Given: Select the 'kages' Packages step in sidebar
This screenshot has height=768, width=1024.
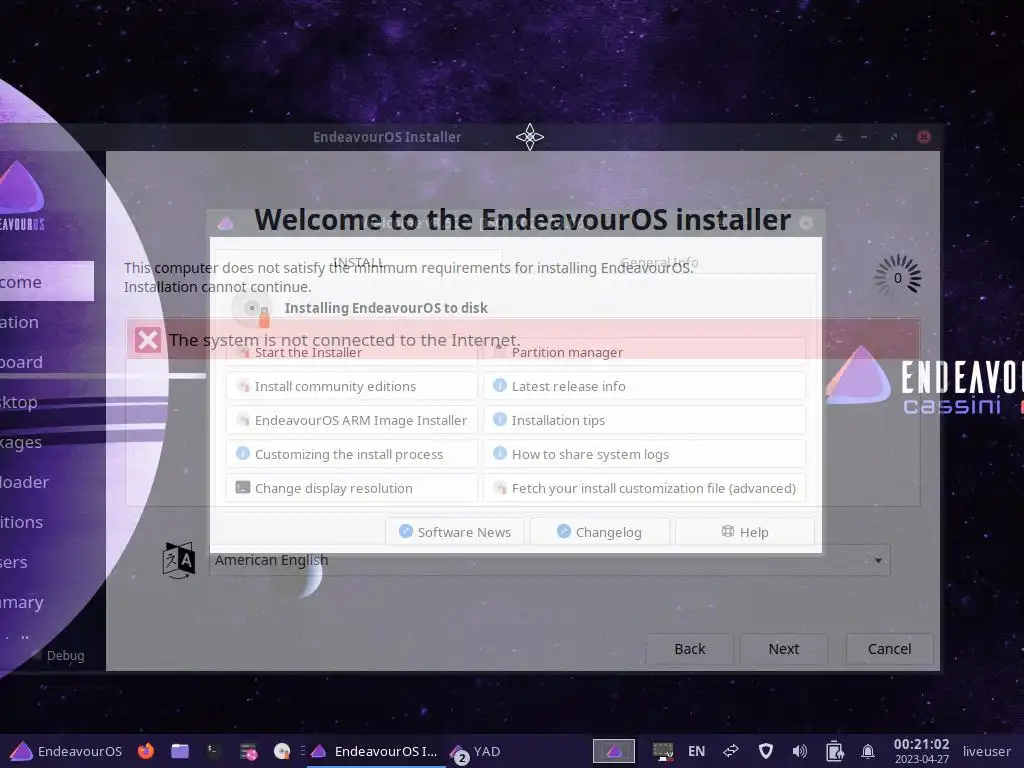Looking at the screenshot, I should (x=47, y=441).
